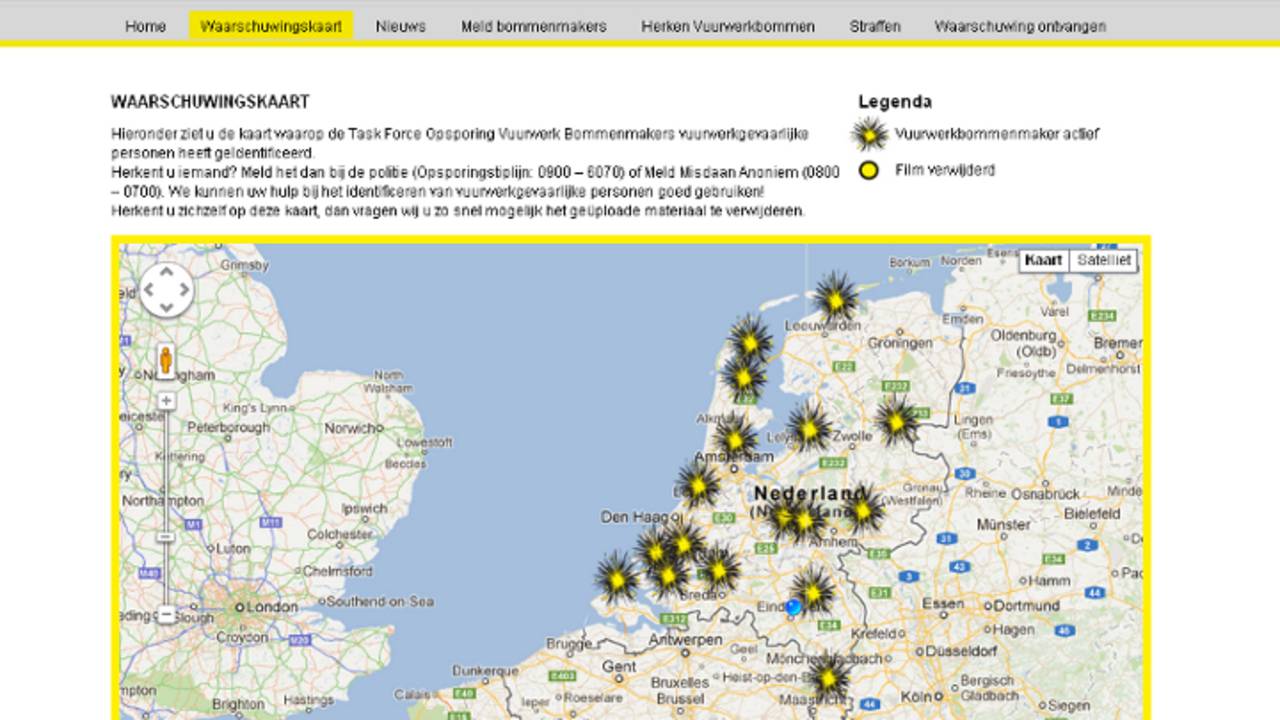Click the Antwerpen label on the map
Screen dimensions: 1280x720
685,639
